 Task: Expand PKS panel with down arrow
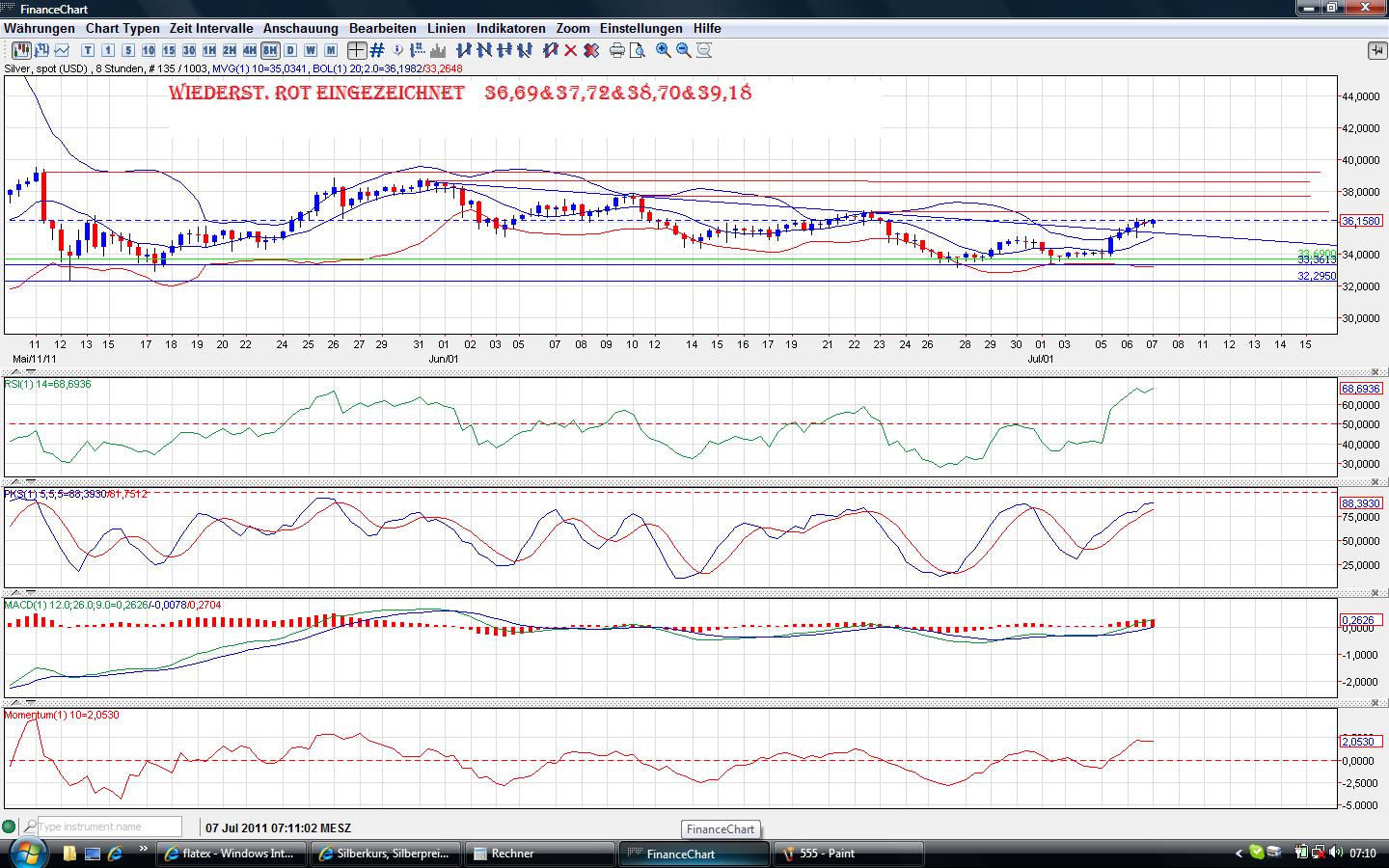point(30,481)
